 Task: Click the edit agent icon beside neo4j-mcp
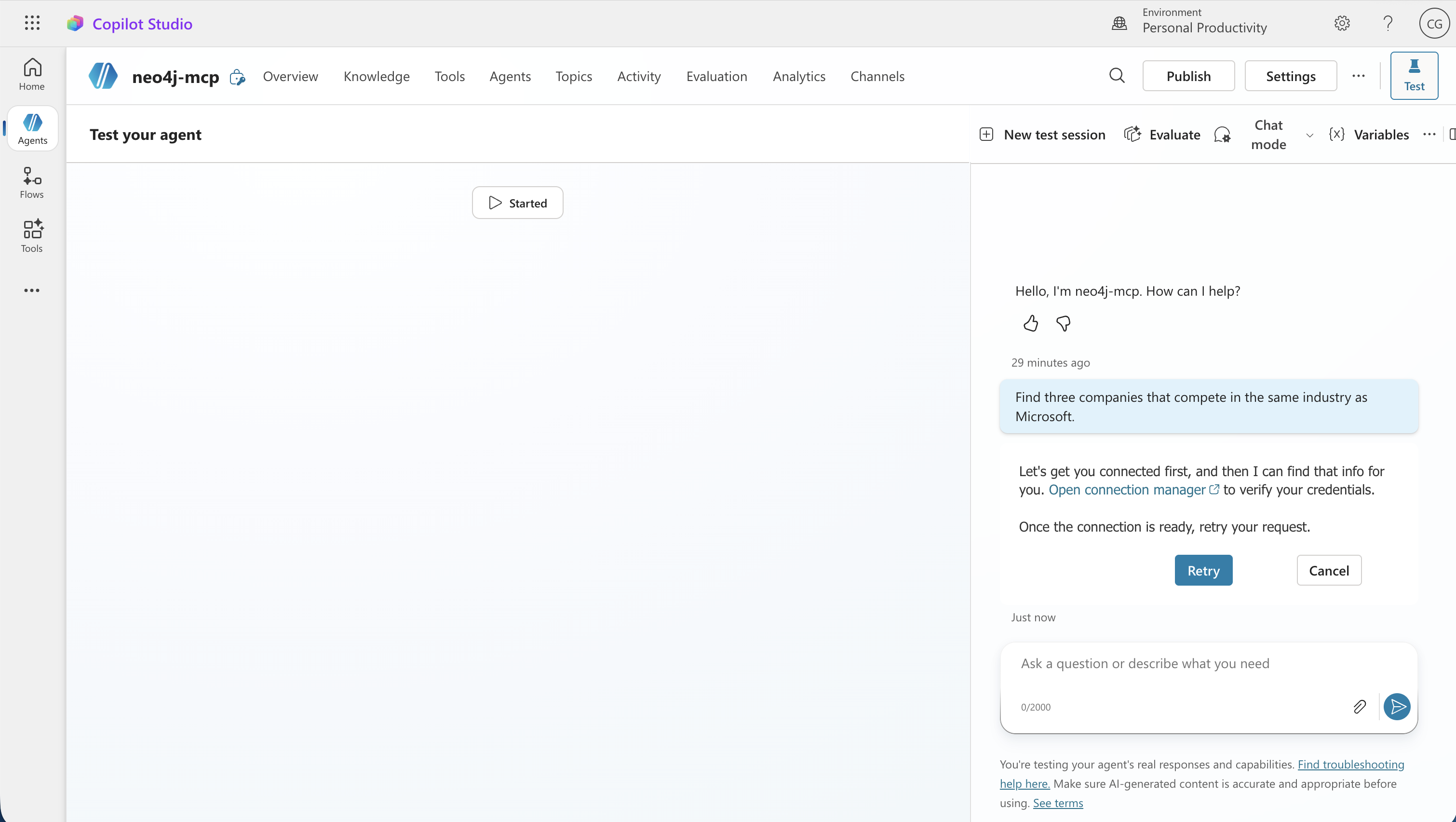point(237,77)
